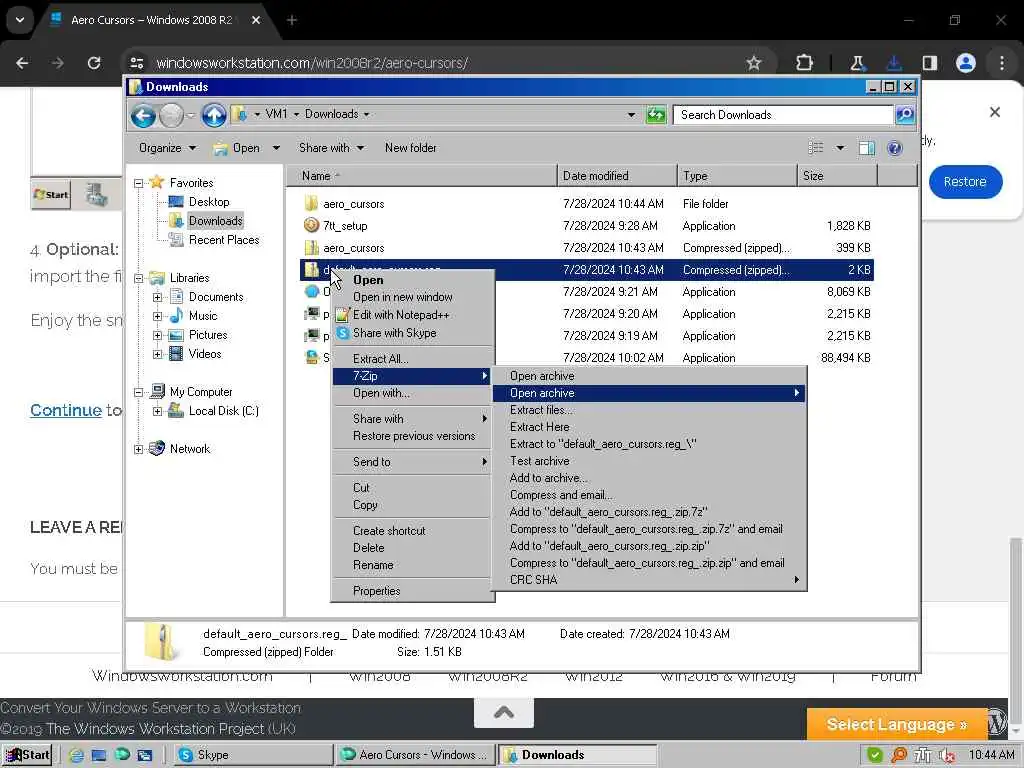The image size is (1024, 768).
Task: Open Chrome profile avatar
Action: [x=966, y=63]
